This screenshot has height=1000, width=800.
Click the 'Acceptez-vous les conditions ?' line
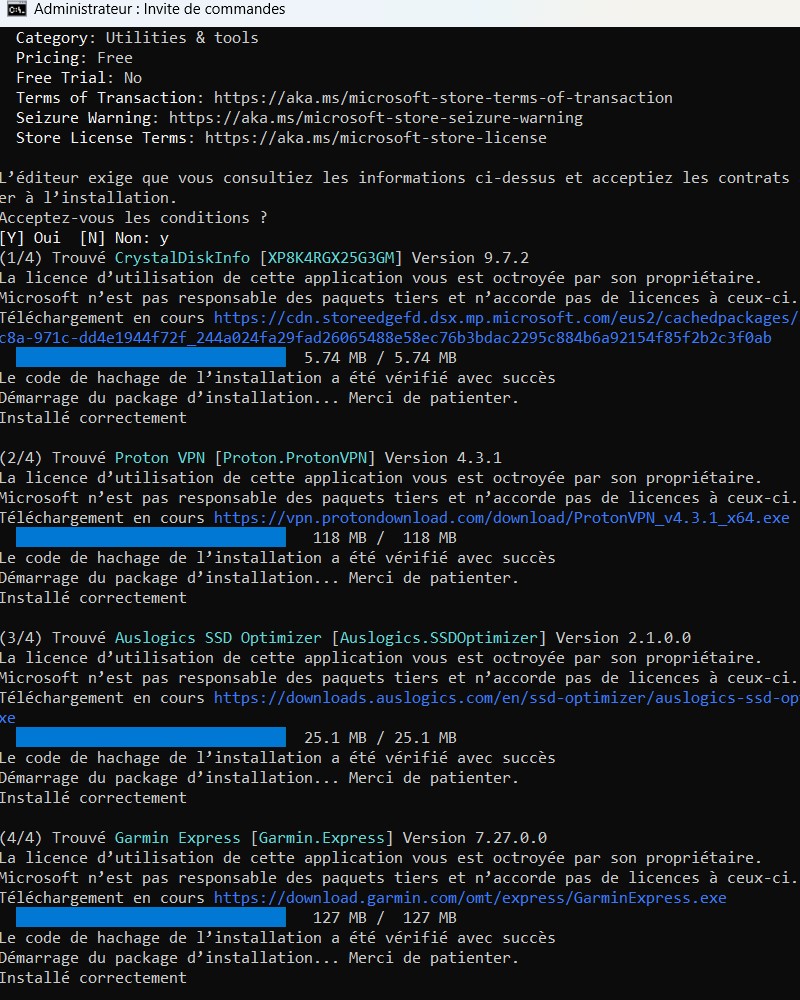(133, 218)
